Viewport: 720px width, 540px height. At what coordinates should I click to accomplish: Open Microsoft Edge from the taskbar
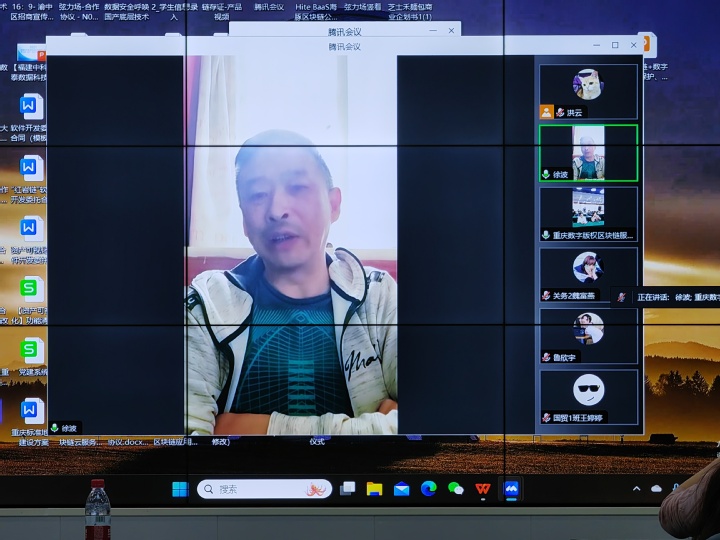(429, 489)
